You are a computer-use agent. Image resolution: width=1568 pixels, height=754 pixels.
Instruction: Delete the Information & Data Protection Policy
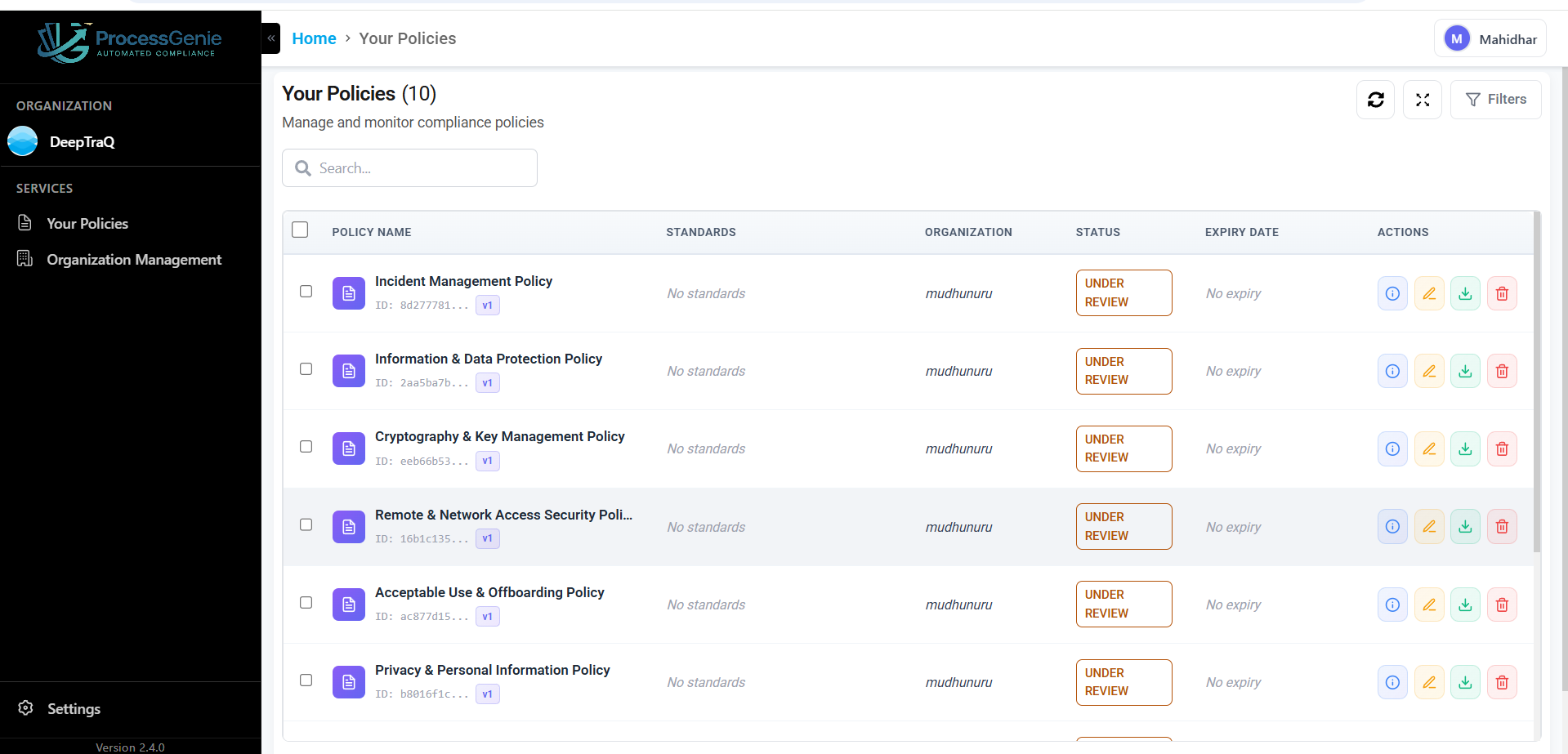[1502, 371]
